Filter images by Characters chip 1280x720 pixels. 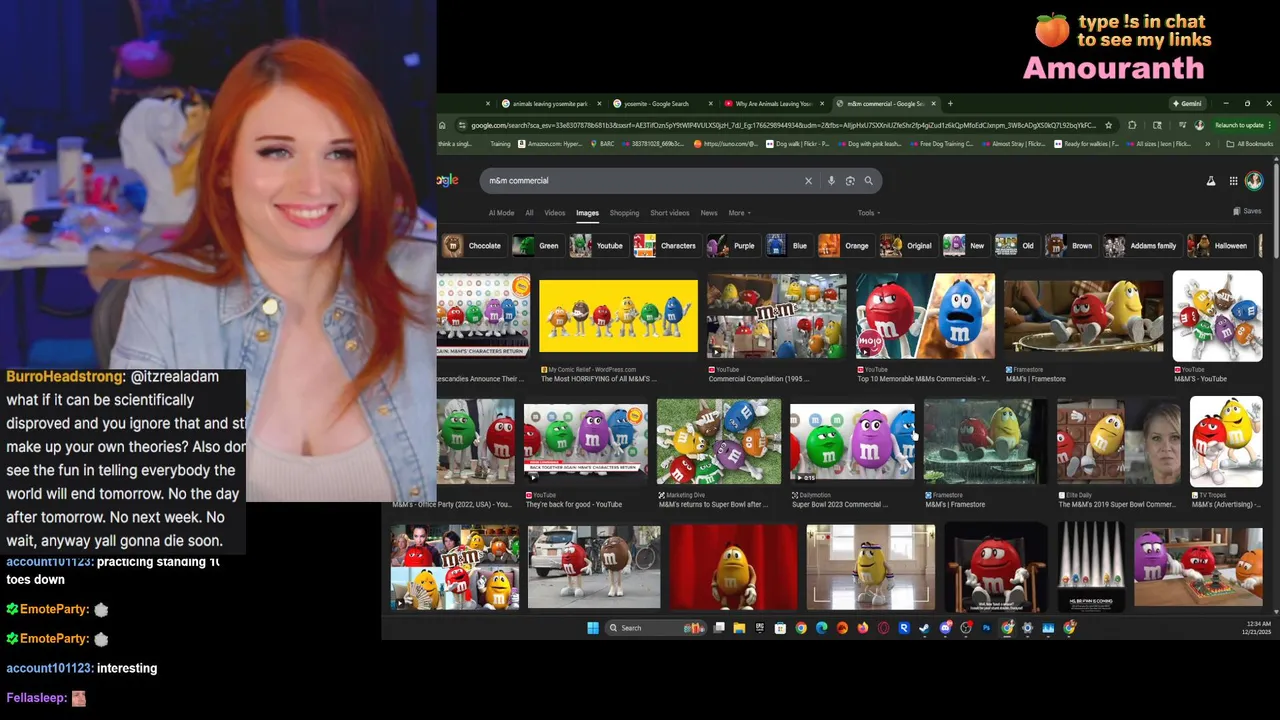pos(666,246)
